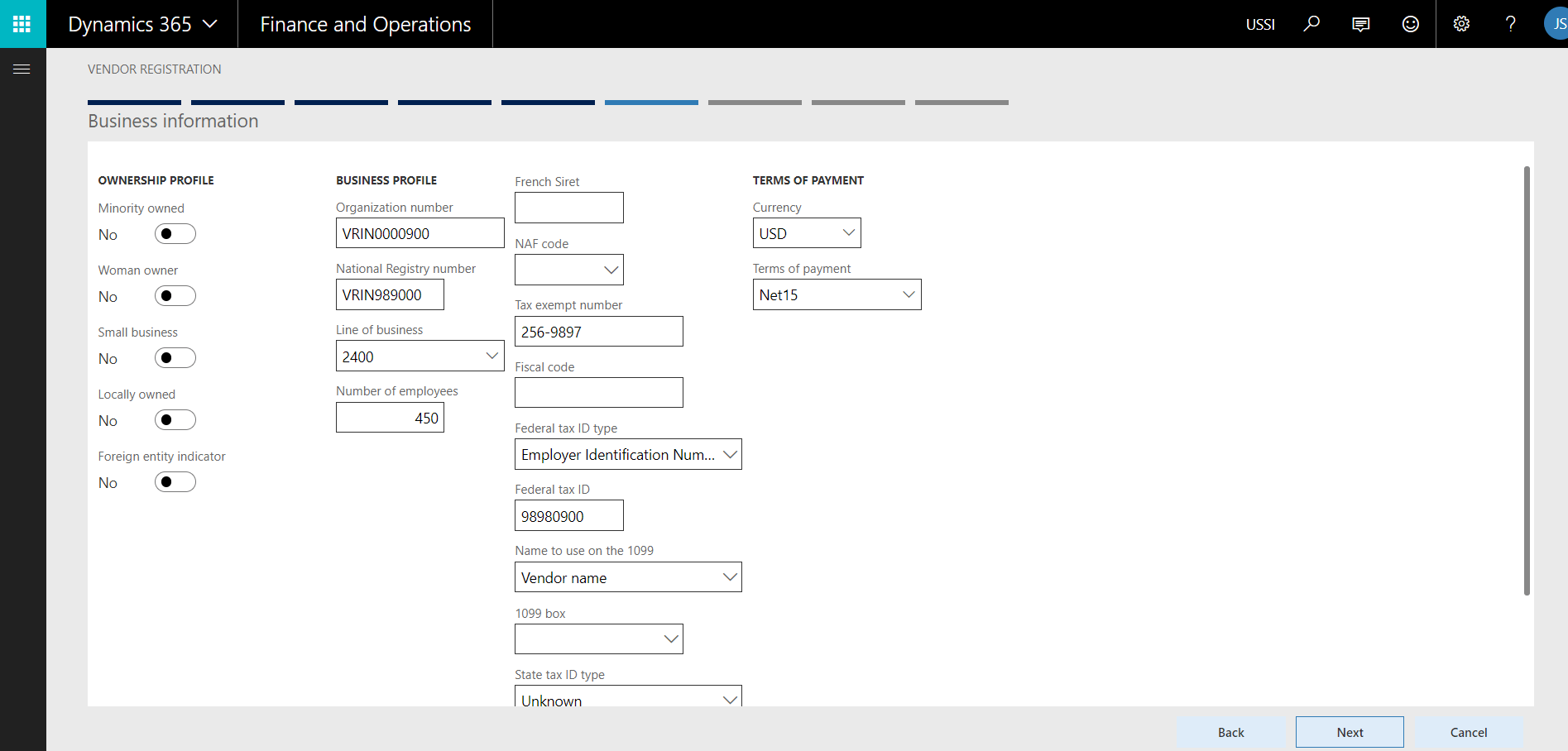Open settings with the gear icon

tap(1460, 23)
